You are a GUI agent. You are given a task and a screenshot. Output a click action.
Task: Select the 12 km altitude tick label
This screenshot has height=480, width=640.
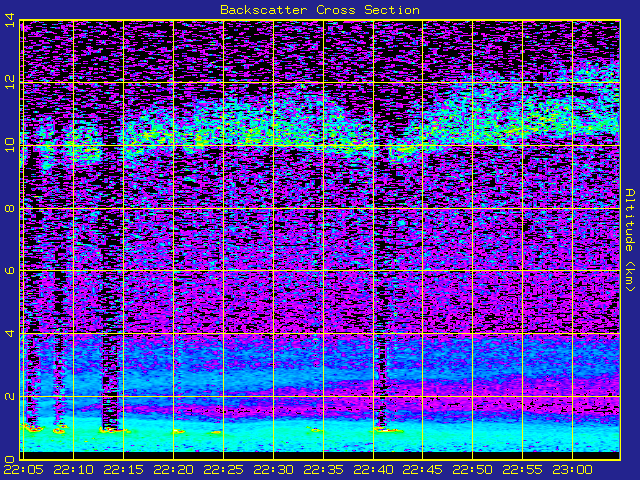[x=9, y=83]
